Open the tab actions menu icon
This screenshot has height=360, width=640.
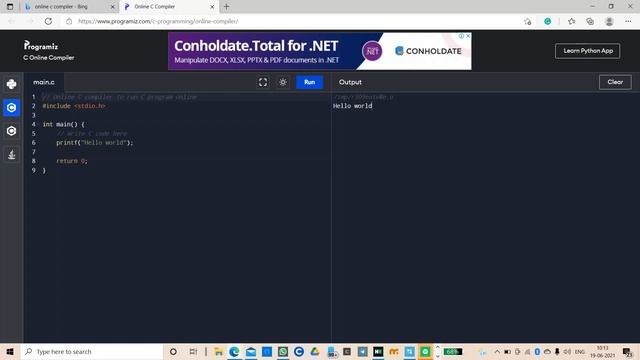10,7
